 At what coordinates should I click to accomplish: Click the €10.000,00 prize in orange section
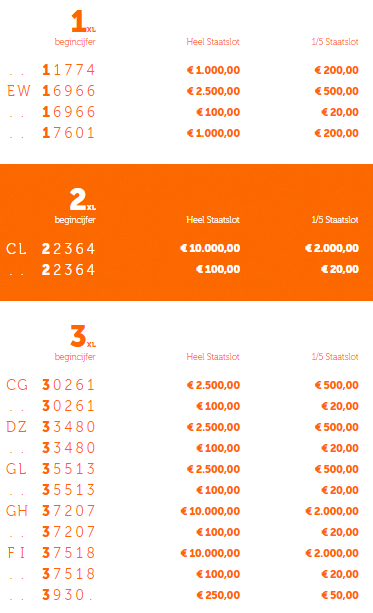pyautogui.click(x=210, y=248)
